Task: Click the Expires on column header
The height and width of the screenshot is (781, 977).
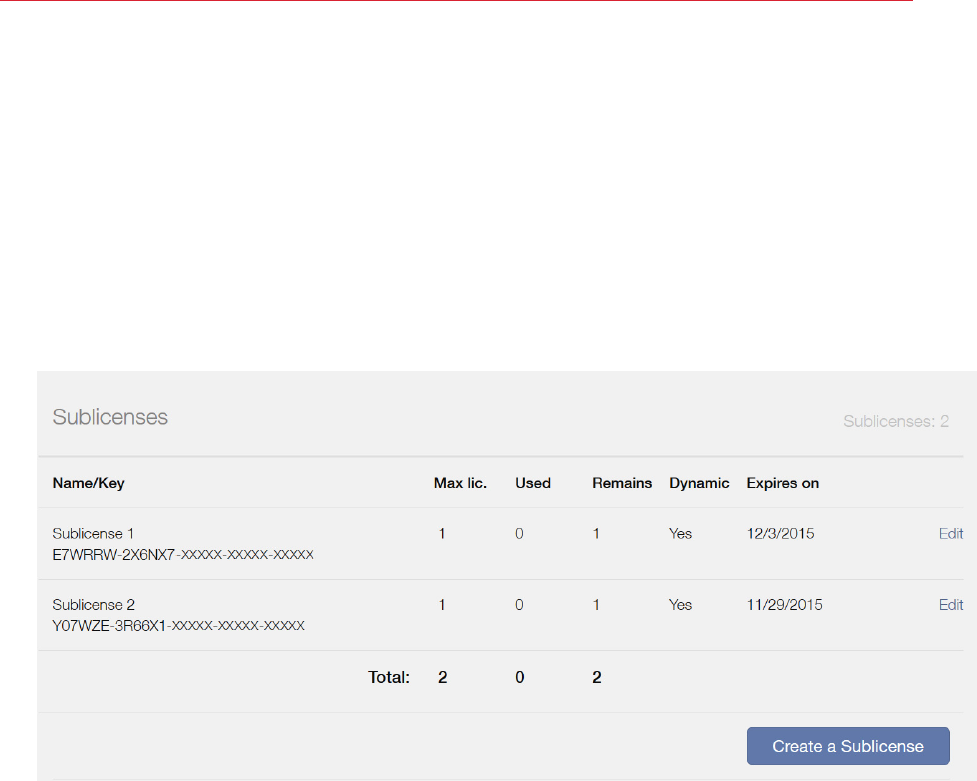Action: click(x=782, y=483)
